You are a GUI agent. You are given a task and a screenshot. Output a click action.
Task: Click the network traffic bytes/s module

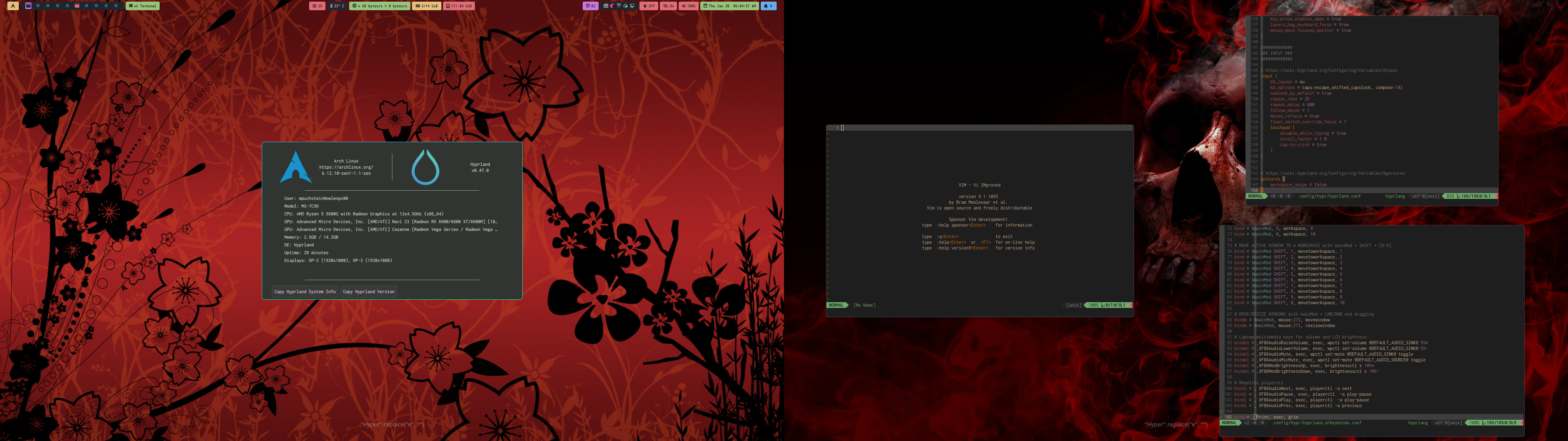379,6
